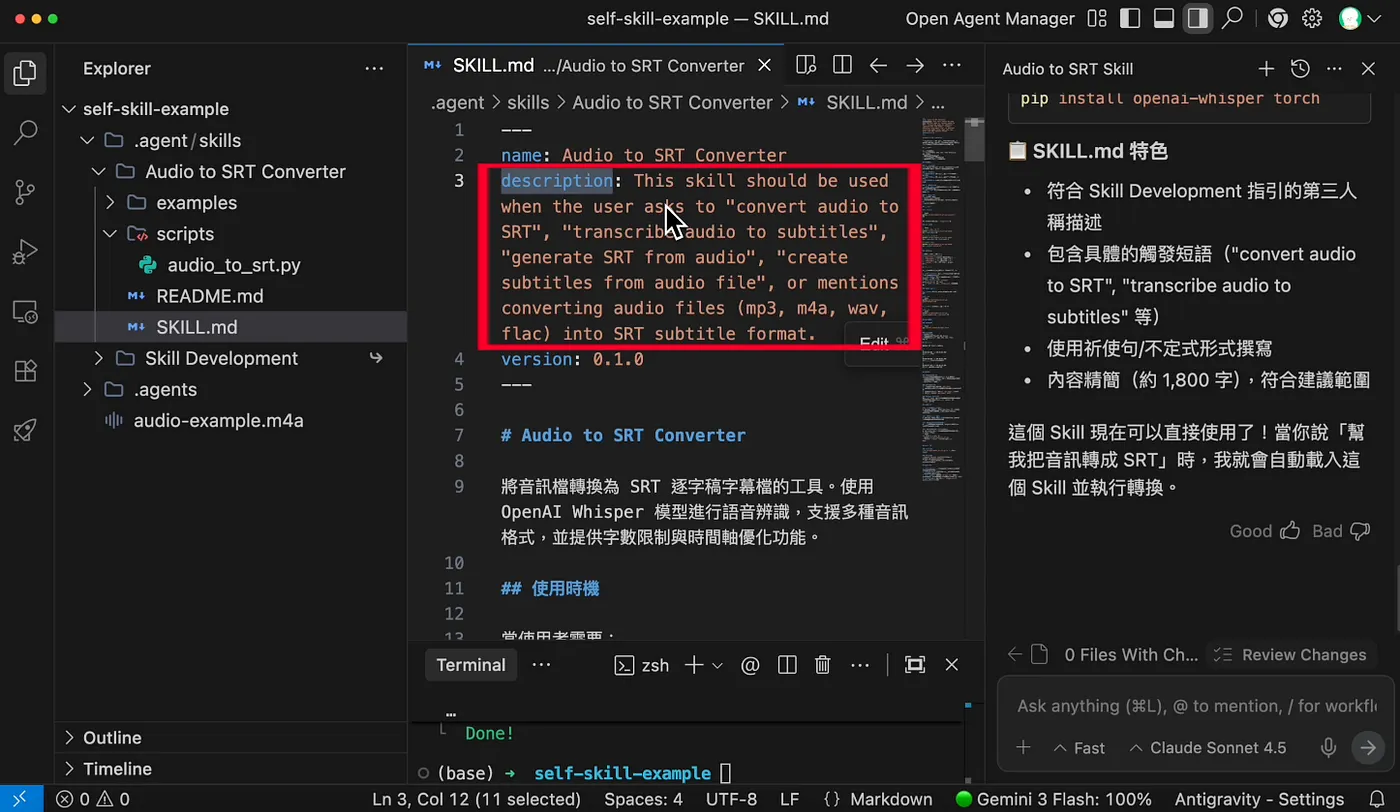Open the Run and Debug view
The width and height of the screenshot is (1400, 812).
tap(26, 251)
